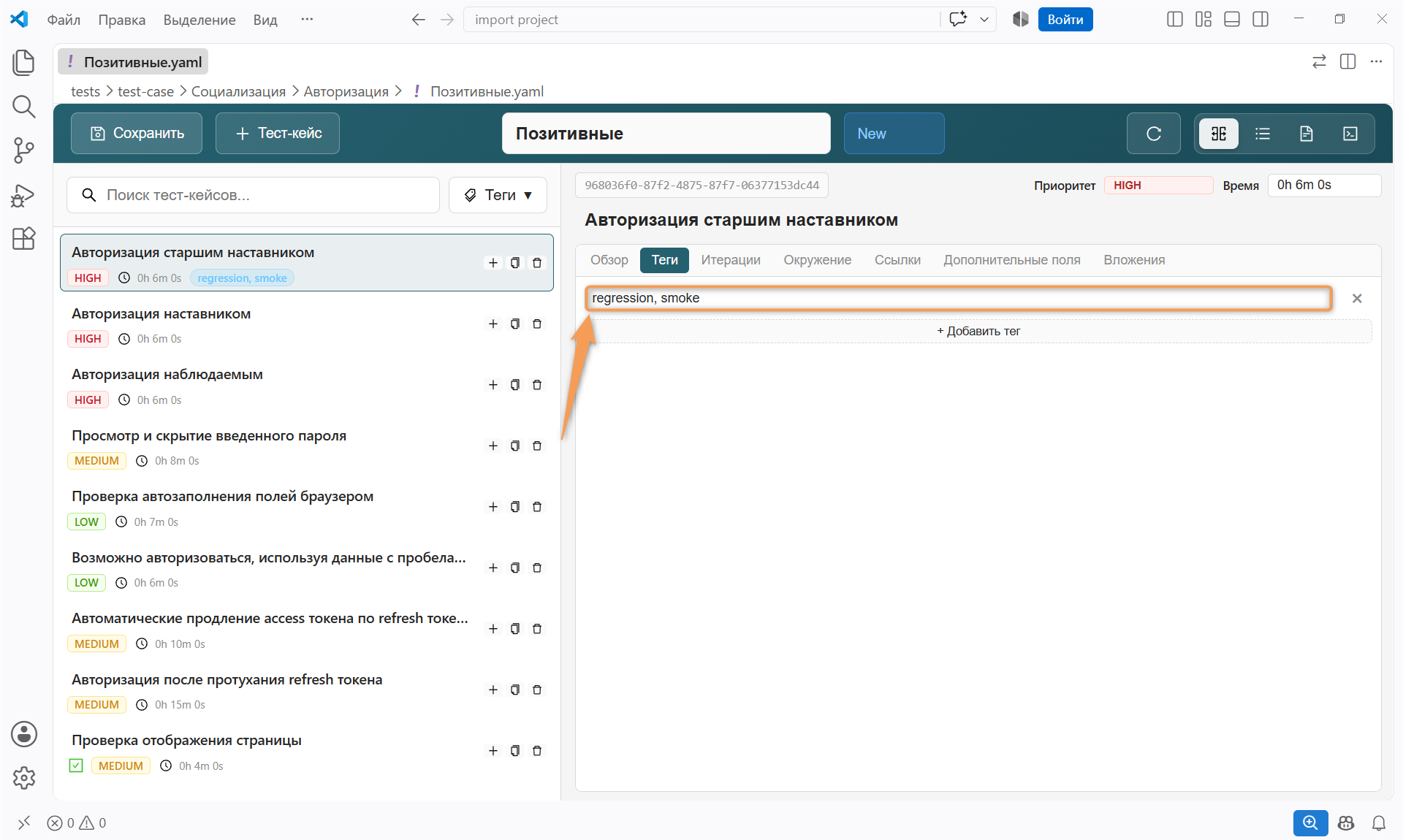Switch to the Обзор tab
Image resolution: width=1403 pixels, height=840 pixels.
coord(609,260)
